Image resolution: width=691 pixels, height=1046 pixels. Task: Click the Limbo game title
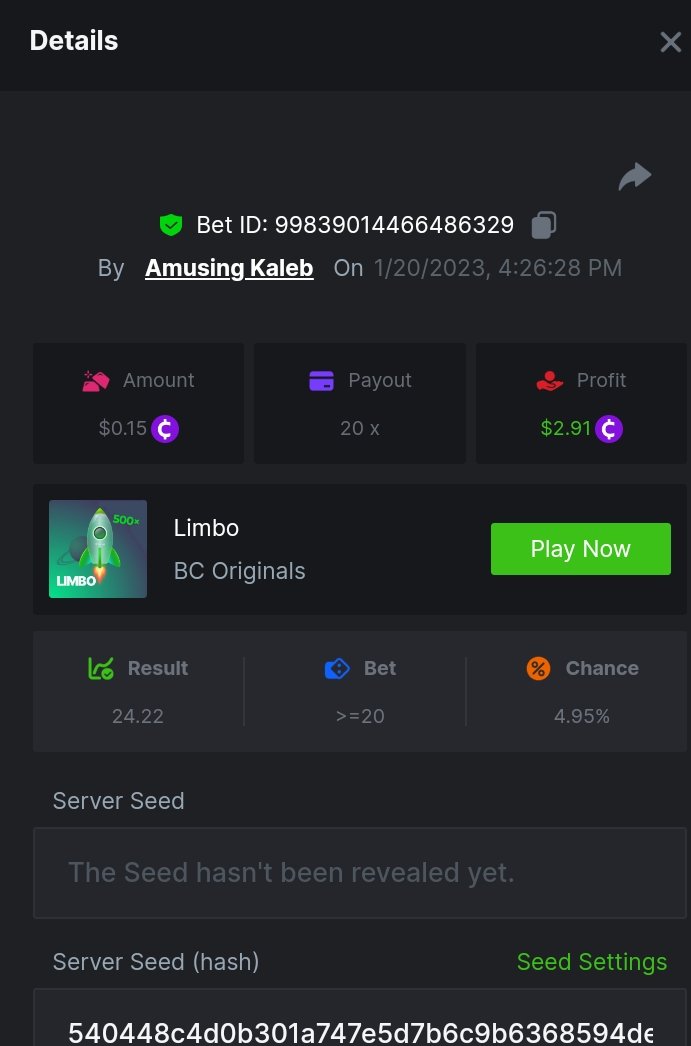point(206,528)
